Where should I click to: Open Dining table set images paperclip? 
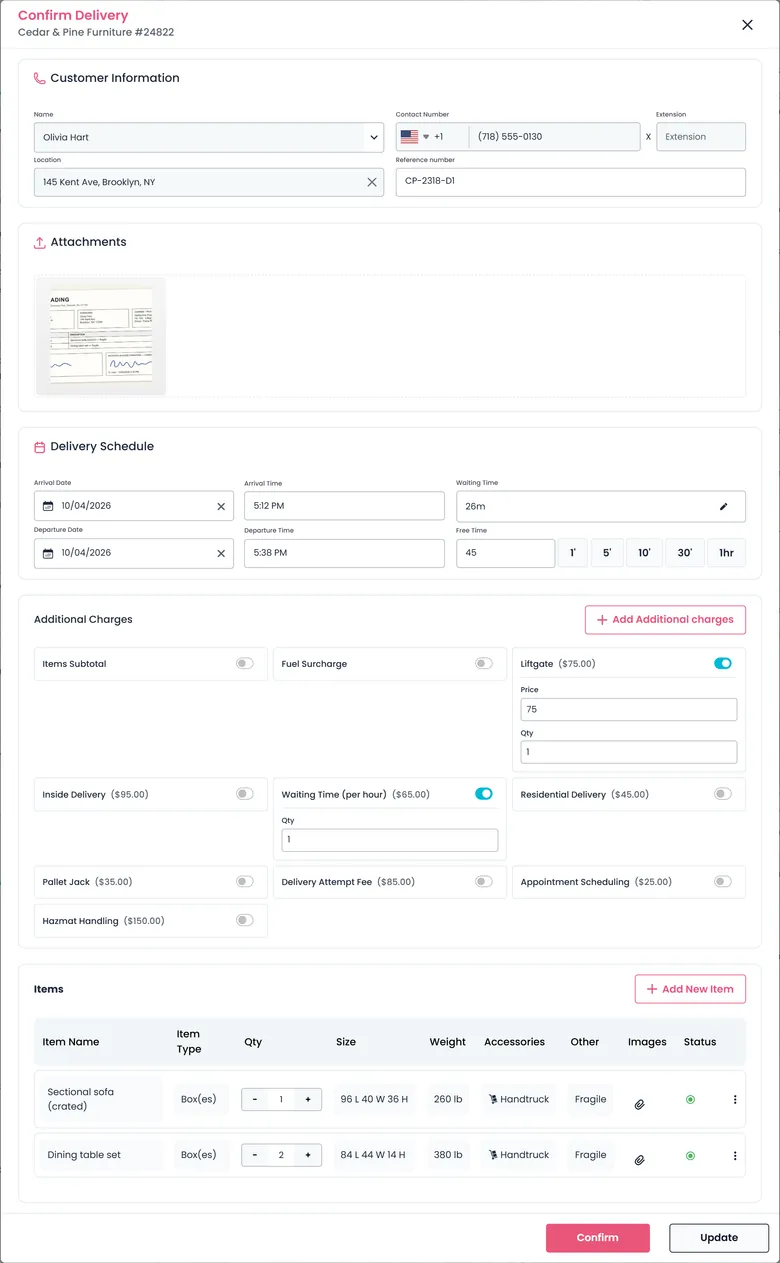[x=640, y=1160]
